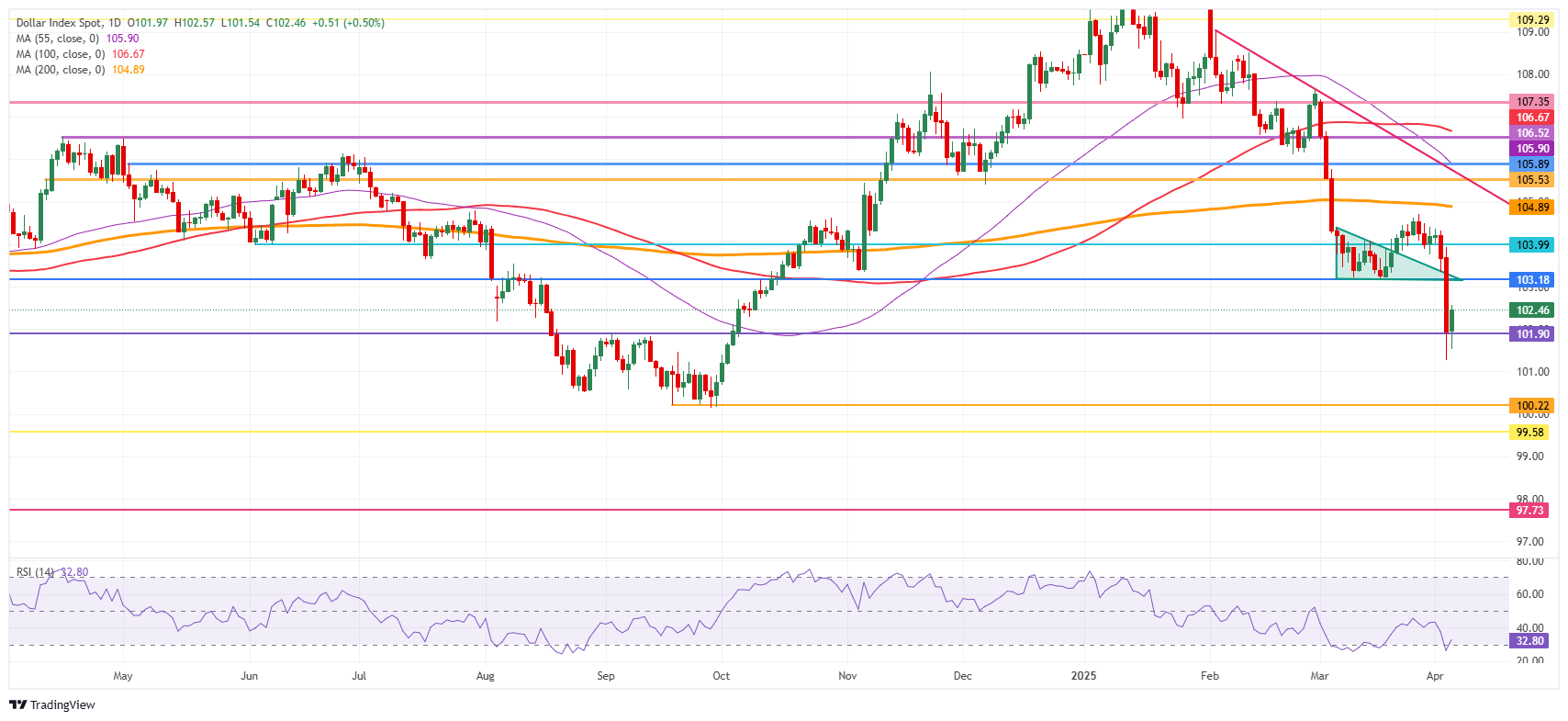
Task: Click the 100.22 orange price level label
Action: [x=1532, y=405]
